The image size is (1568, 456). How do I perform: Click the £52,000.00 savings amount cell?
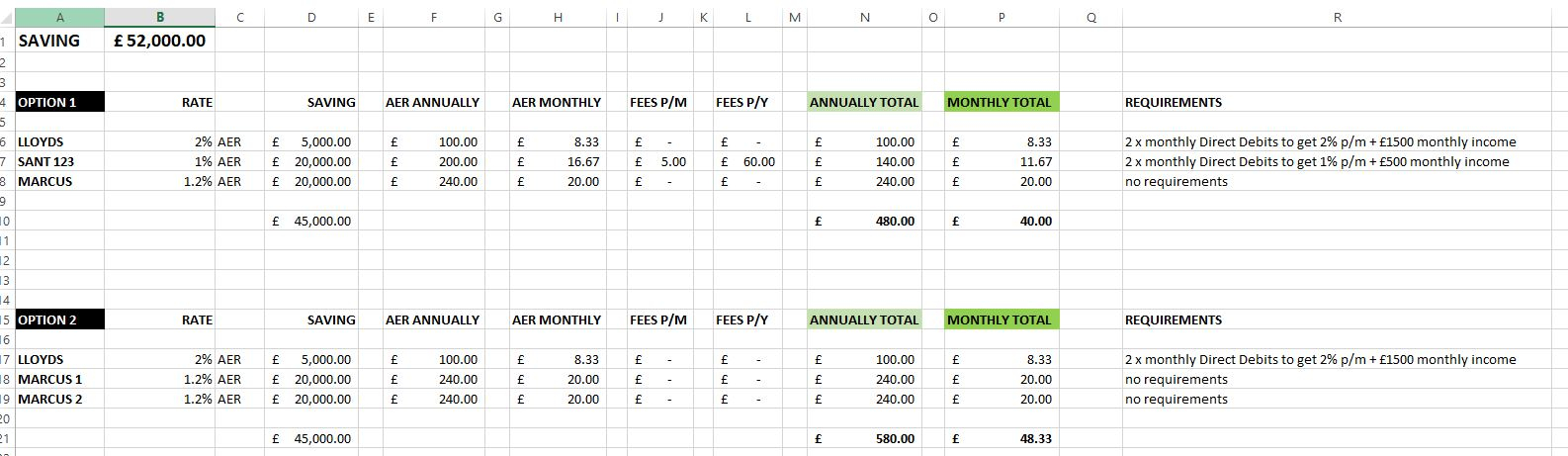coord(159,41)
